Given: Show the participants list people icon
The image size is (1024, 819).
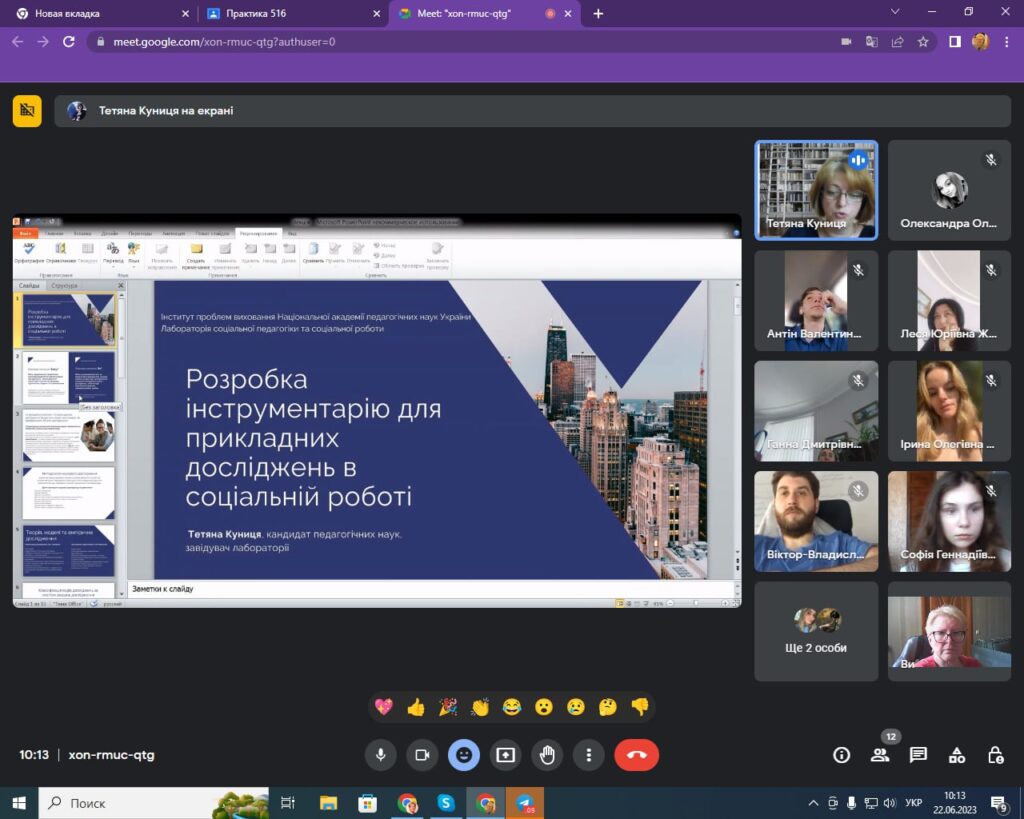Looking at the screenshot, I should click(x=880, y=755).
